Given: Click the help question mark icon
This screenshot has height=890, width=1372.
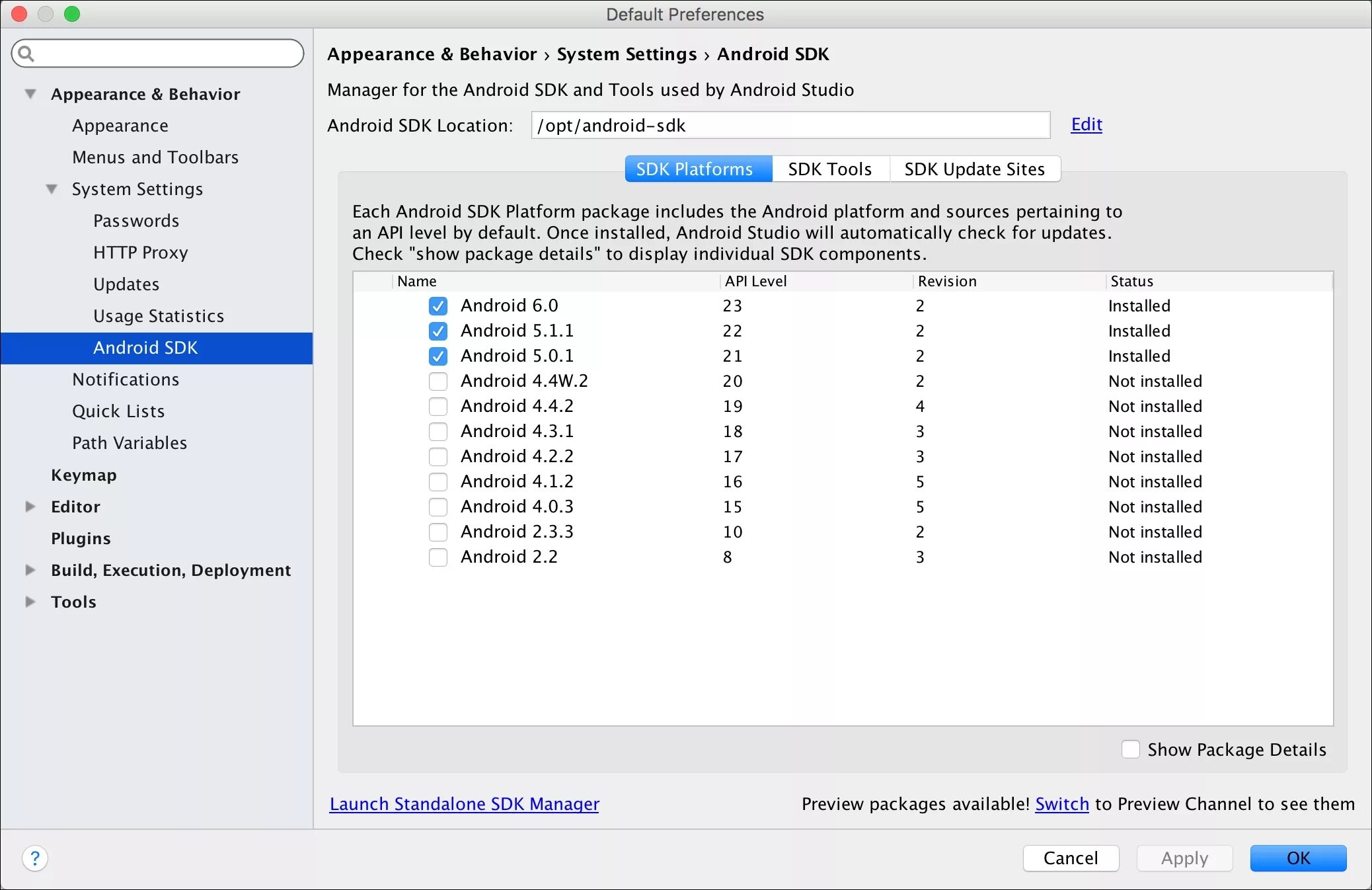Looking at the screenshot, I should [x=35, y=858].
